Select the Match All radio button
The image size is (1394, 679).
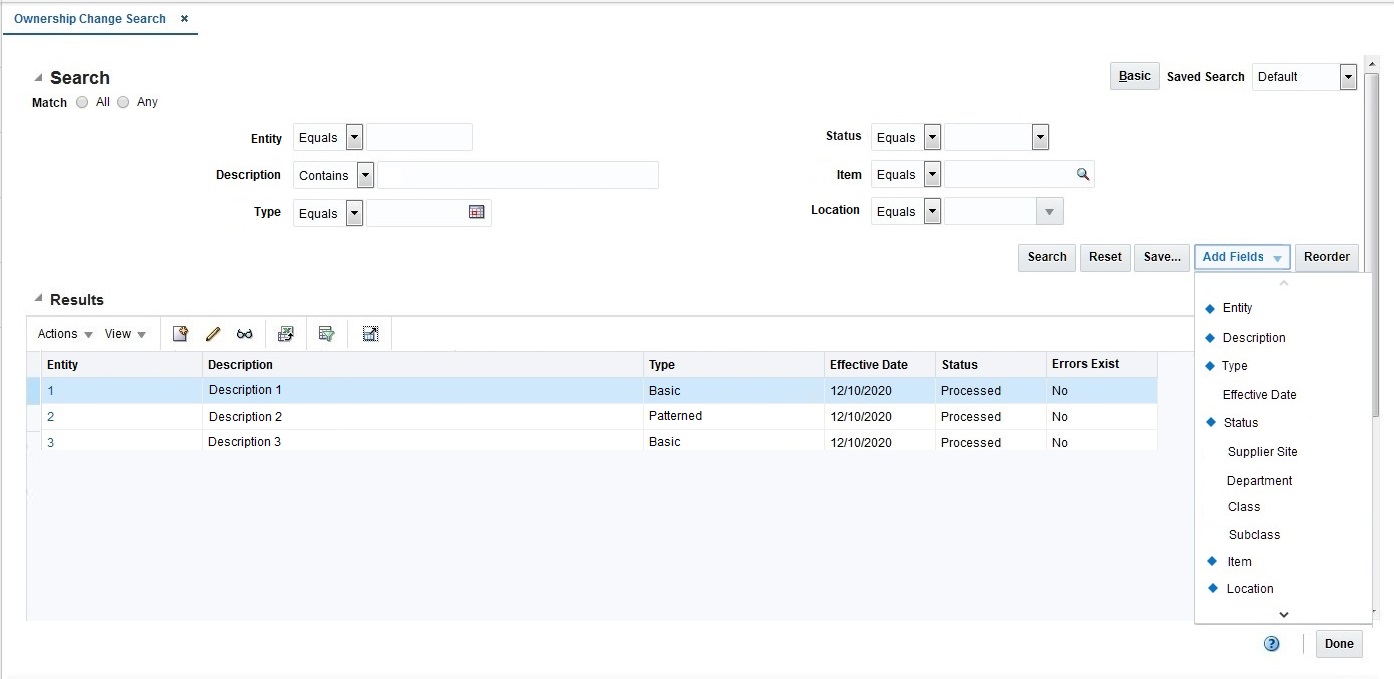tap(81, 101)
